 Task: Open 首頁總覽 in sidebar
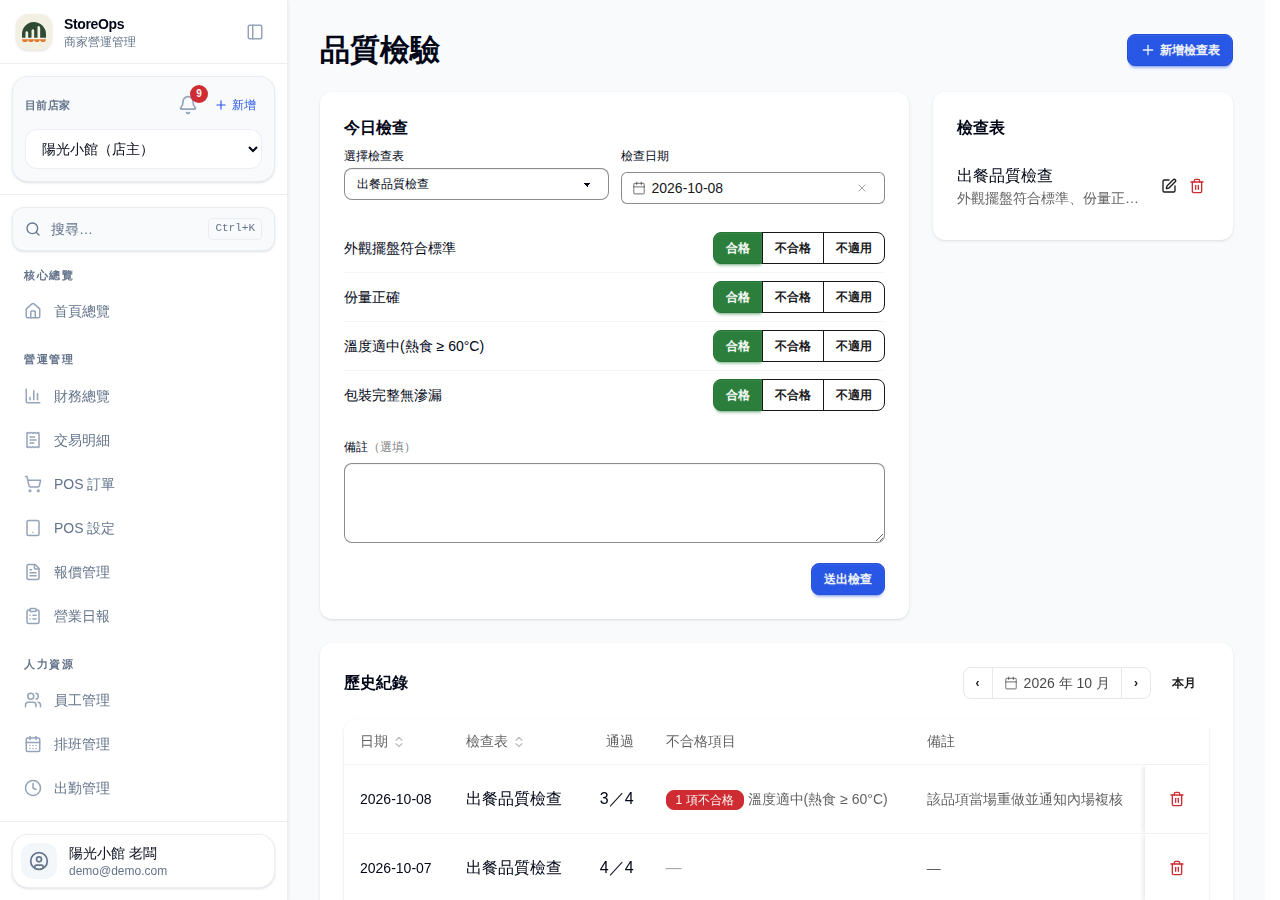[143, 311]
